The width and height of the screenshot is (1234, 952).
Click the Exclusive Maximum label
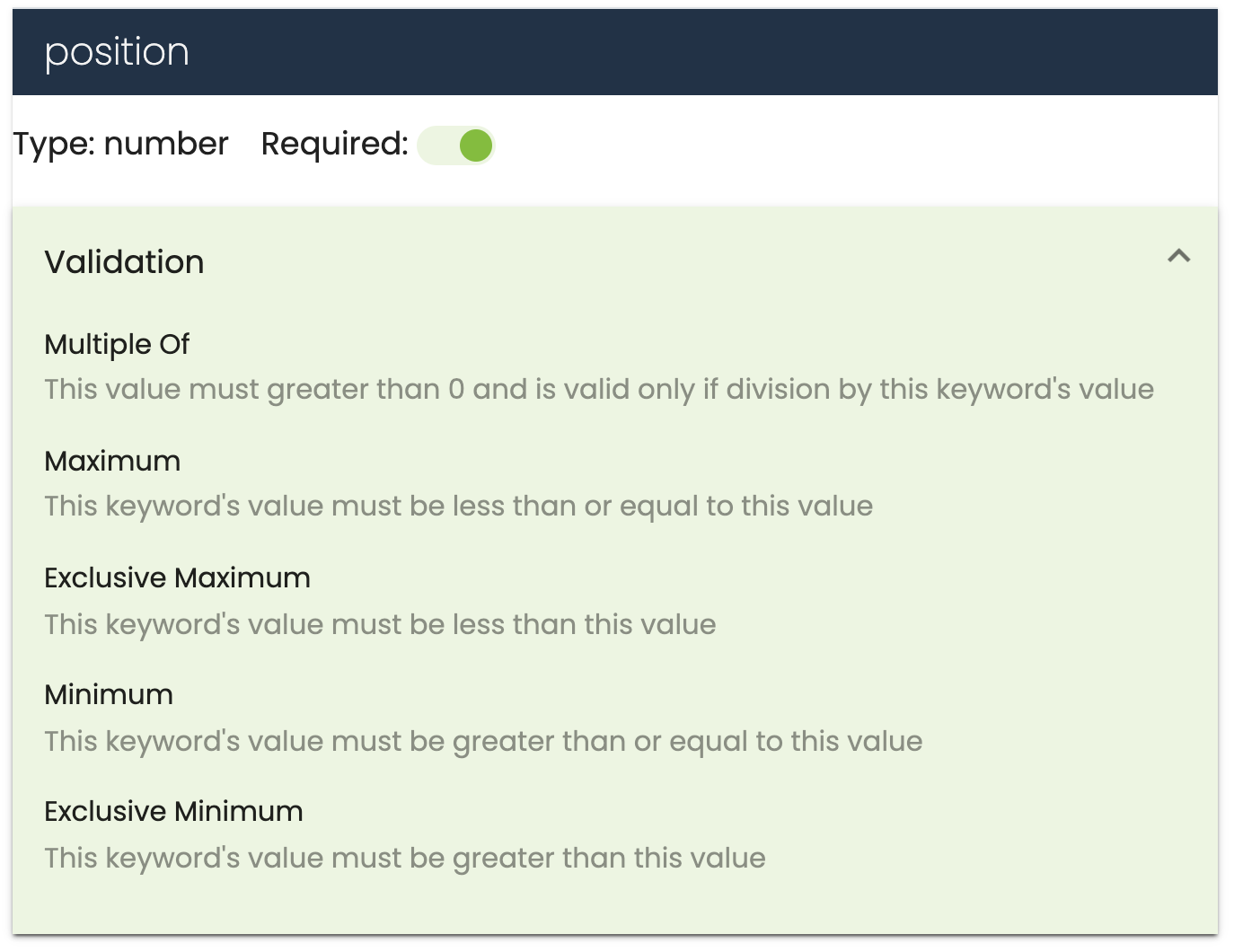[x=177, y=577]
